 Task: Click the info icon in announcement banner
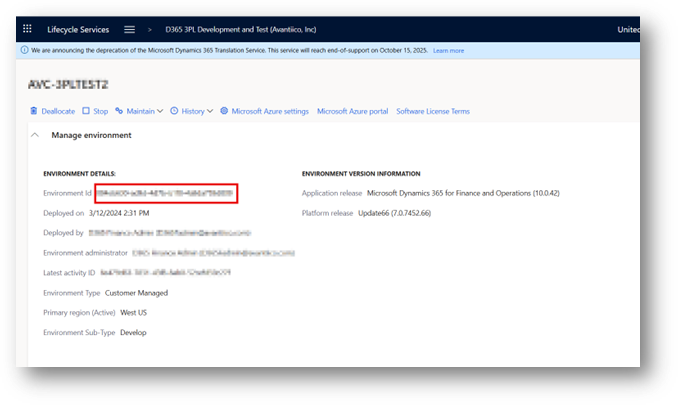point(25,50)
